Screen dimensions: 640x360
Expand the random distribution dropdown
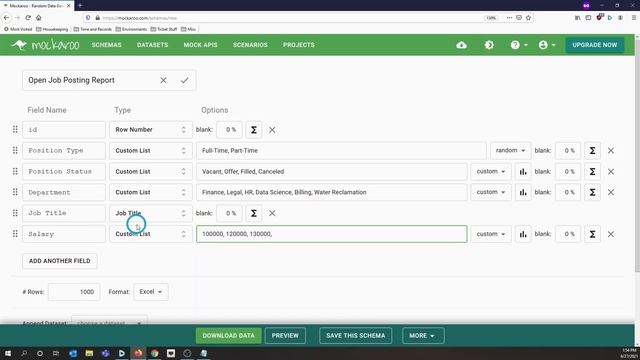[x=510, y=151]
